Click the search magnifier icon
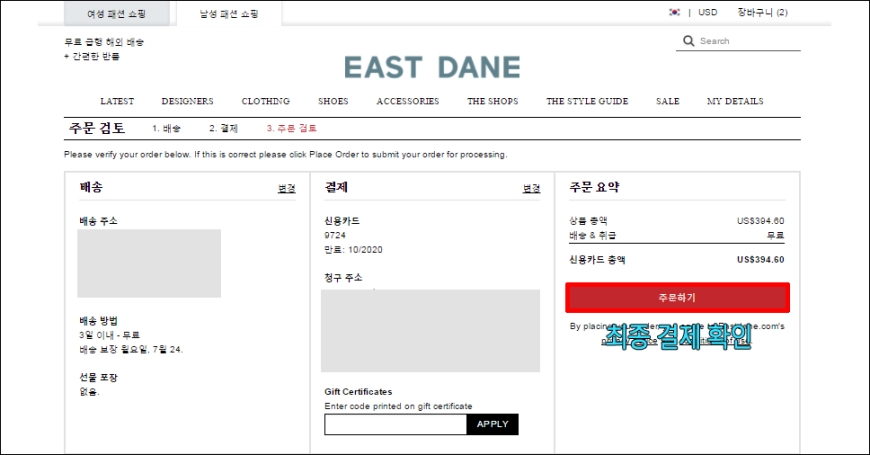The width and height of the screenshot is (870, 455). click(x=689, y=41)
